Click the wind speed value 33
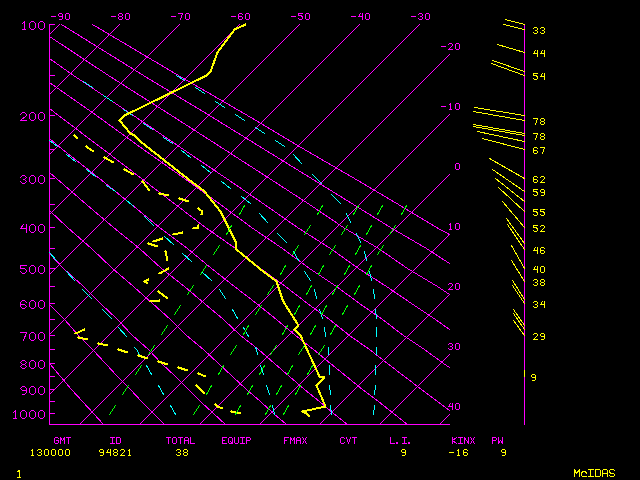This screenshot has height=480, width=640. pos(538,31)
